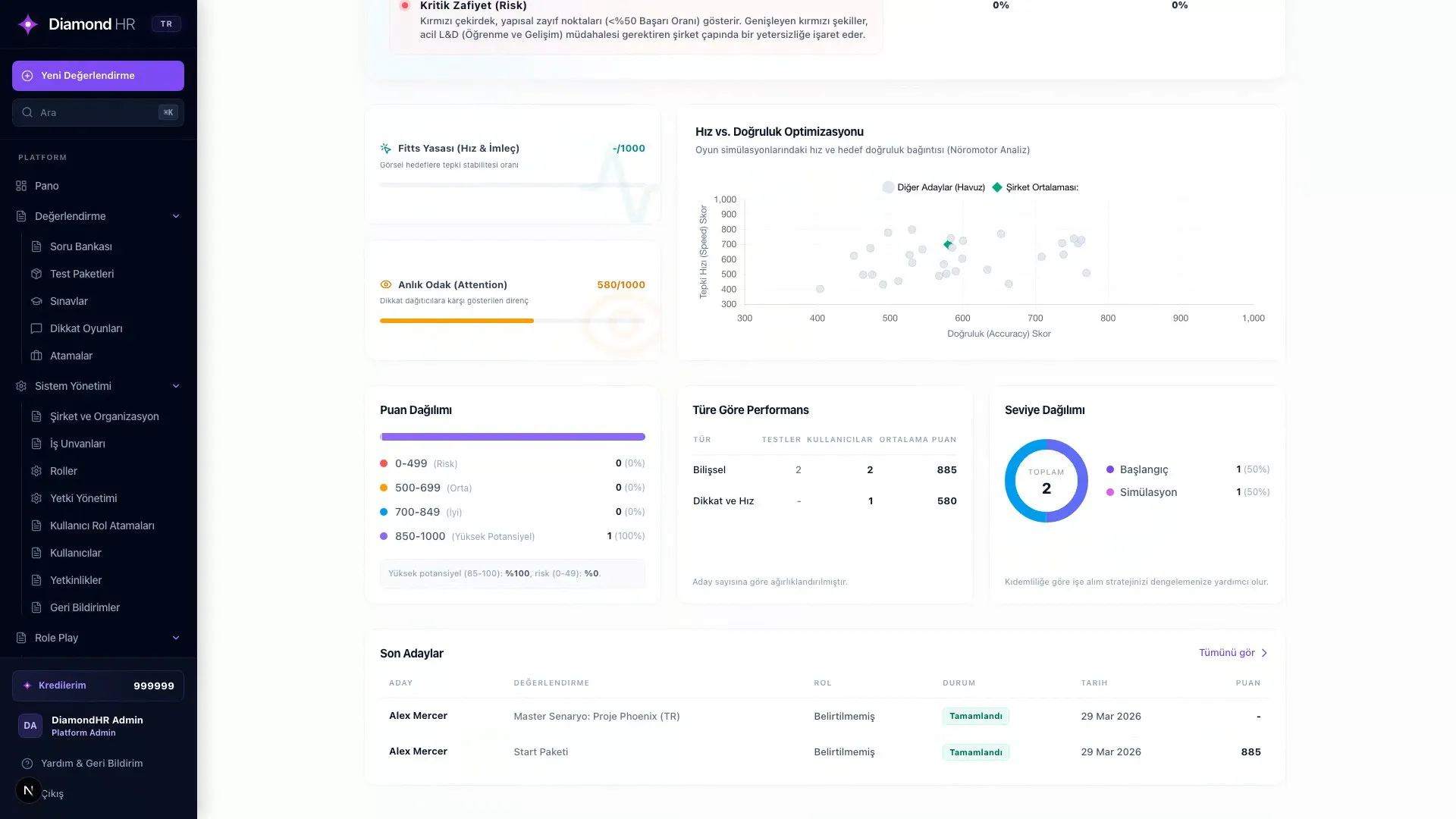The image size is (1456, 819).
Task: Click the Simülasyon legend item
Action: click(1188, 492)
